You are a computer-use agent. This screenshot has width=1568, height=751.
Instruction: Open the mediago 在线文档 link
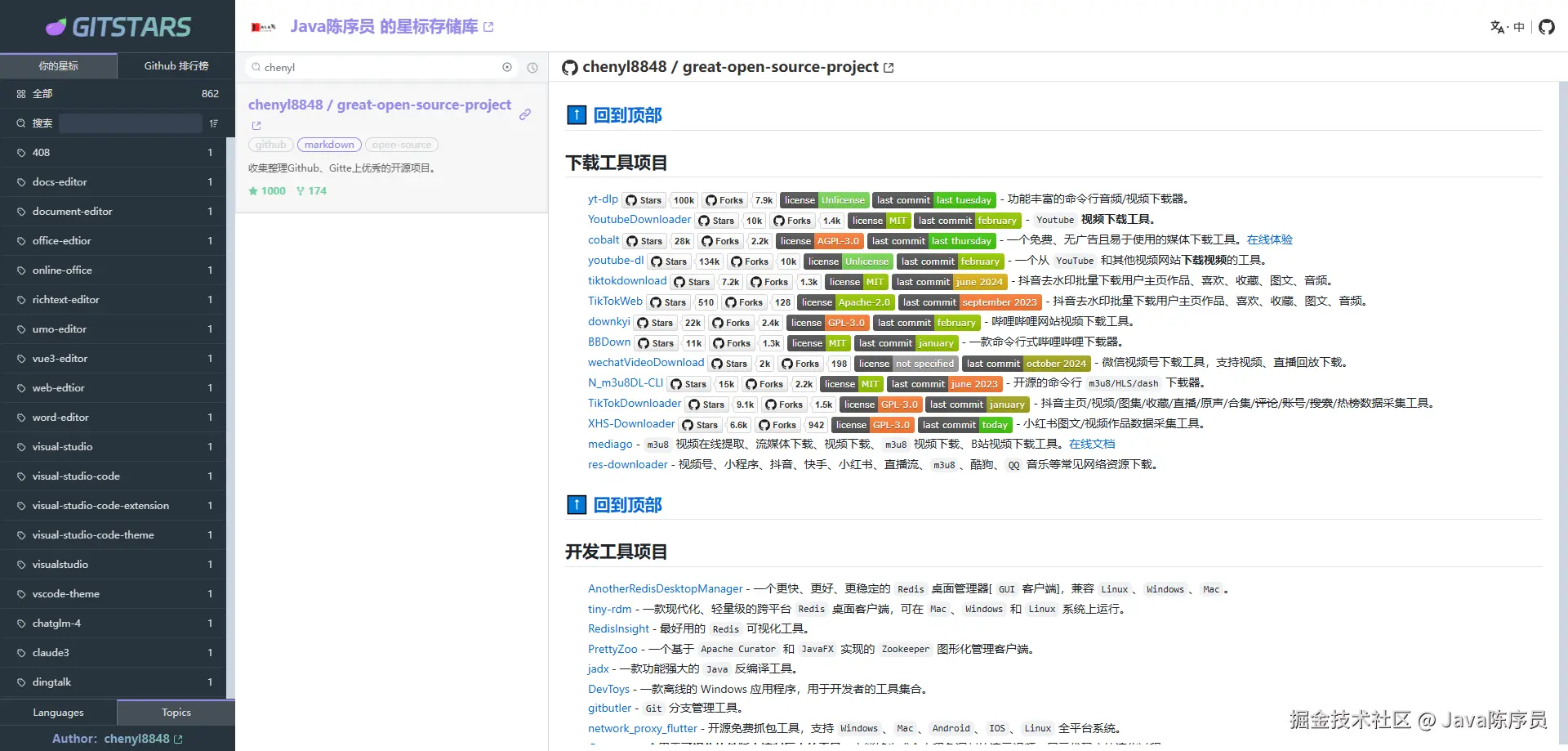[1092, 445]
